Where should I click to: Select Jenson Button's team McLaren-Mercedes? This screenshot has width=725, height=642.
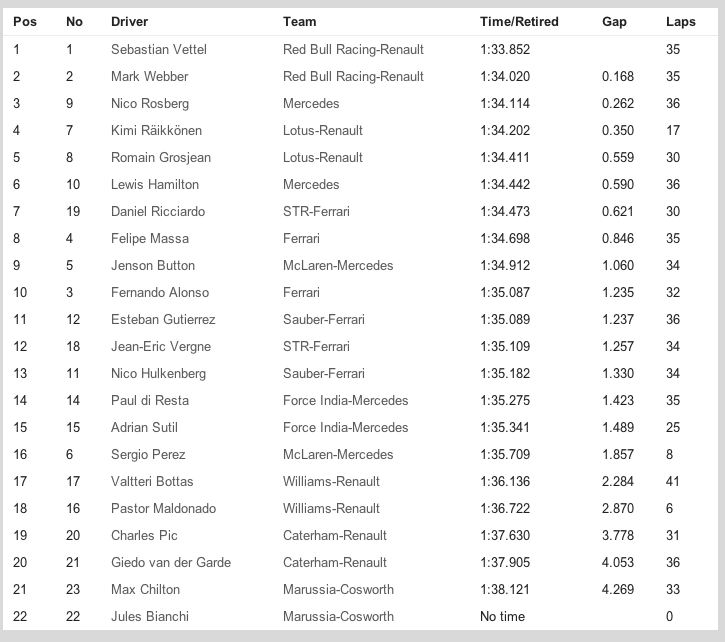coord(338,265)
